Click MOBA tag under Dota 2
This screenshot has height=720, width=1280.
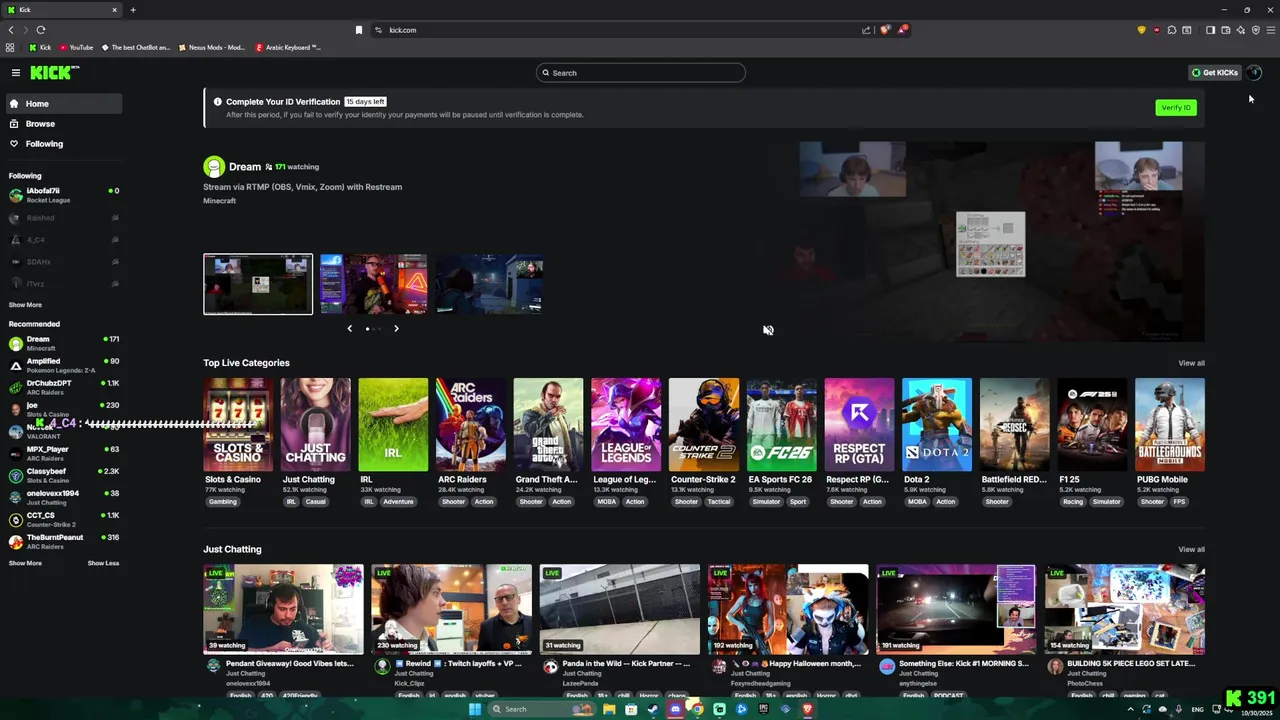(917, 502)
